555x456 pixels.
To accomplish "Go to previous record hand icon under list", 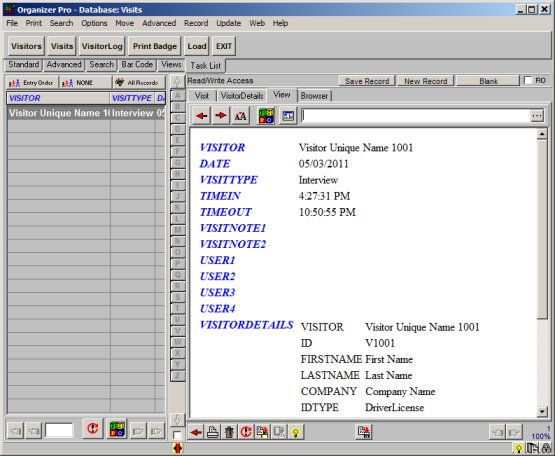I will (34, 431).
